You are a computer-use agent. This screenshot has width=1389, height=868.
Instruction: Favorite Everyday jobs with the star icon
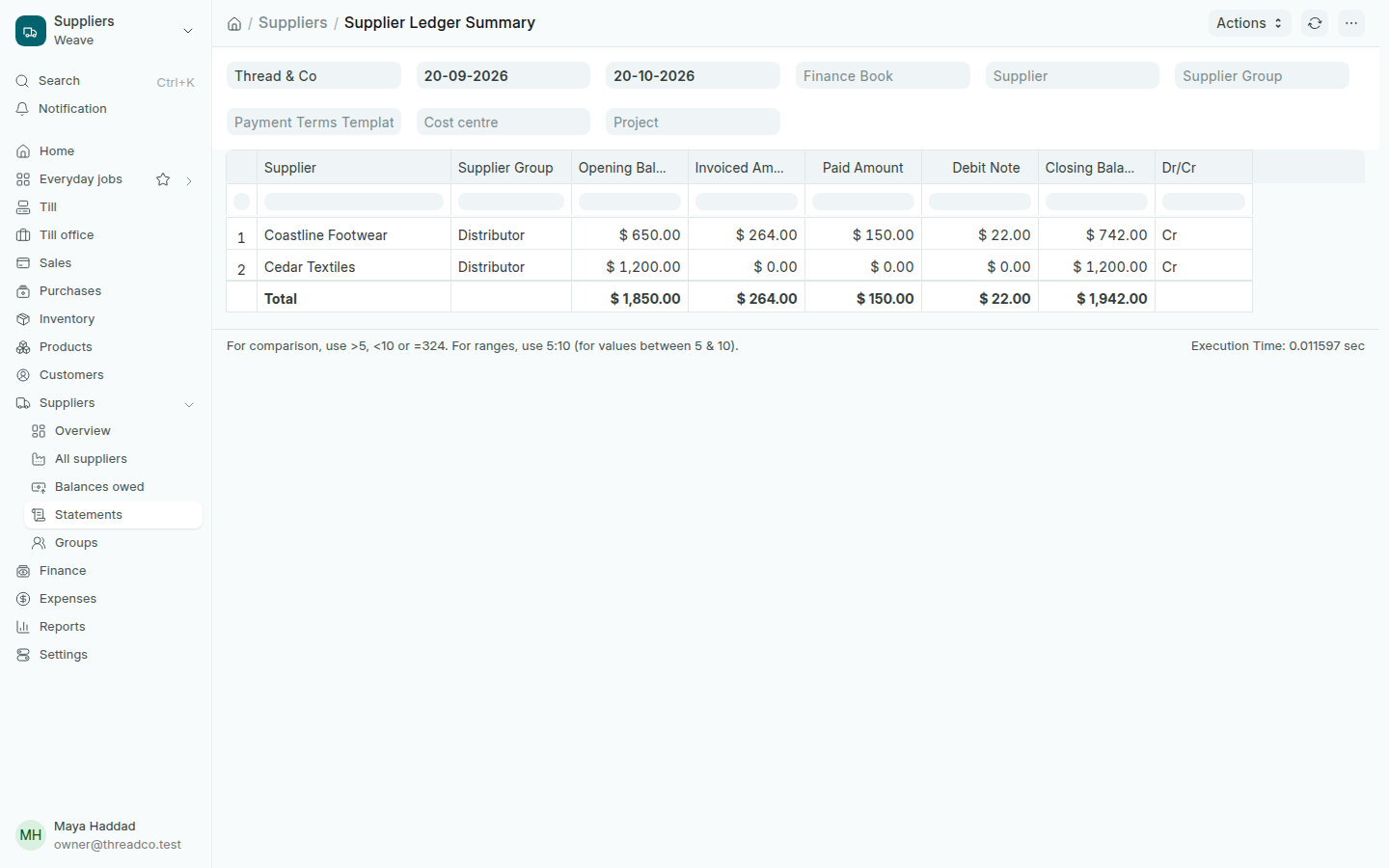pos(163,179)
